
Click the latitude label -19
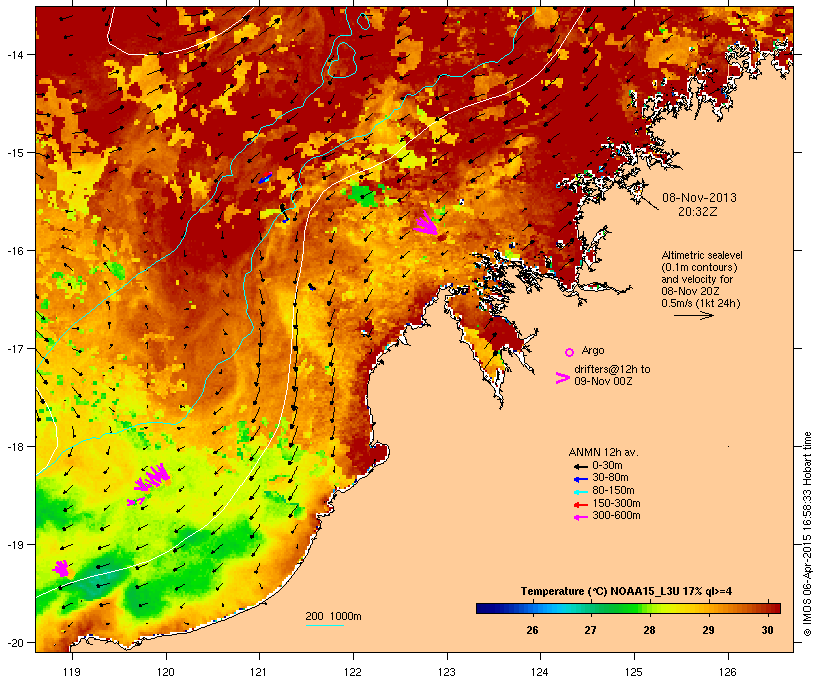click(x=15, y=545)
